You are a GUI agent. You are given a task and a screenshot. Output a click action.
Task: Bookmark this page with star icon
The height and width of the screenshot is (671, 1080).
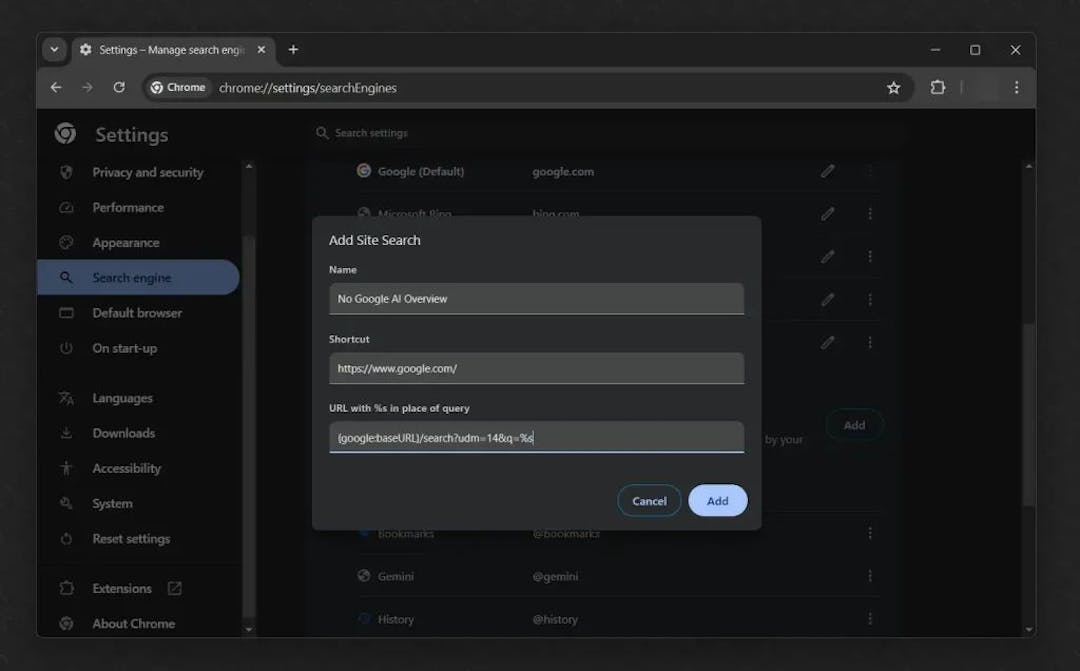[x=893, y=88]
